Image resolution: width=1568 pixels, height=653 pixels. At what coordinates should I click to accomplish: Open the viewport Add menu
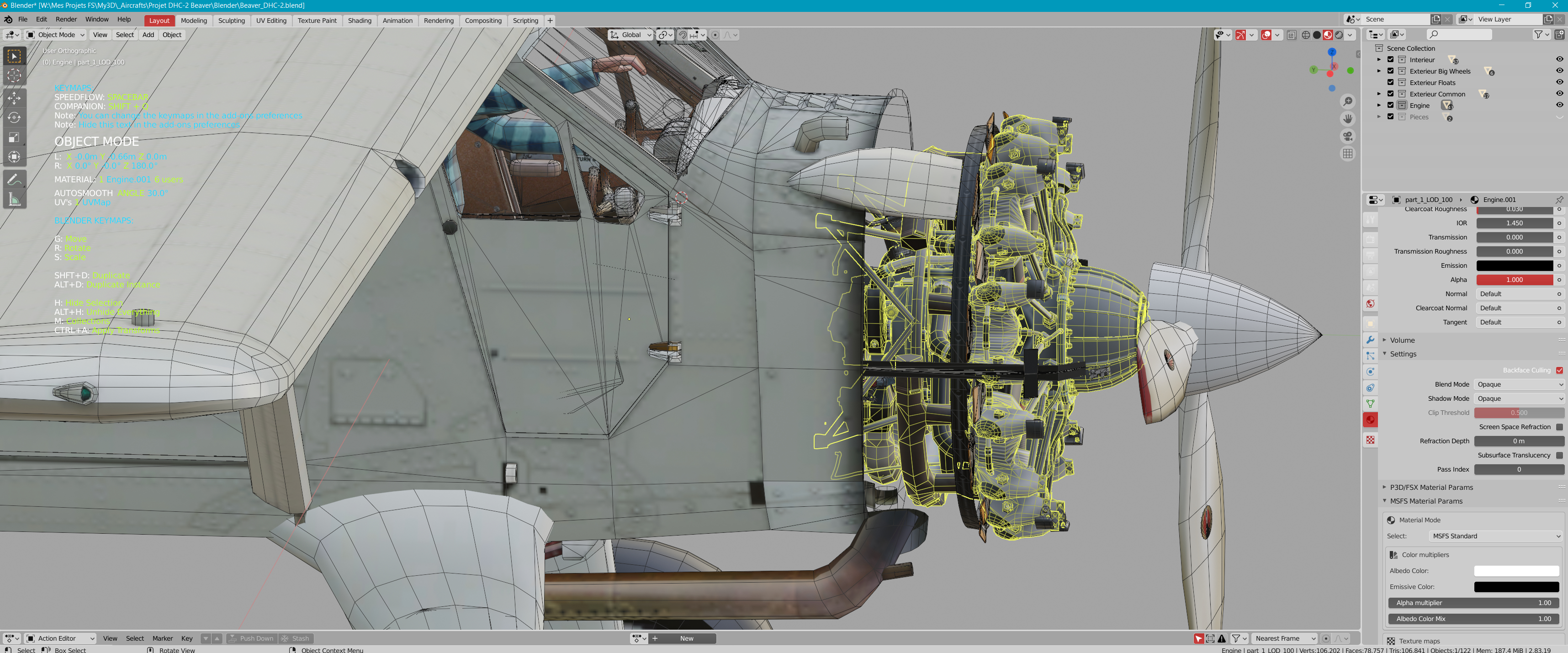pos(148,35)
